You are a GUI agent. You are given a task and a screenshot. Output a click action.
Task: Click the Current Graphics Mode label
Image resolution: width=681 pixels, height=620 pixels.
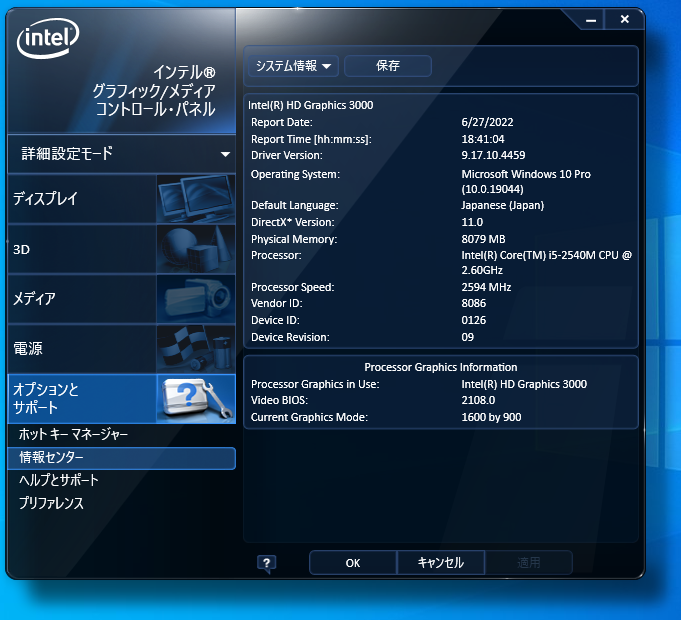309,417
